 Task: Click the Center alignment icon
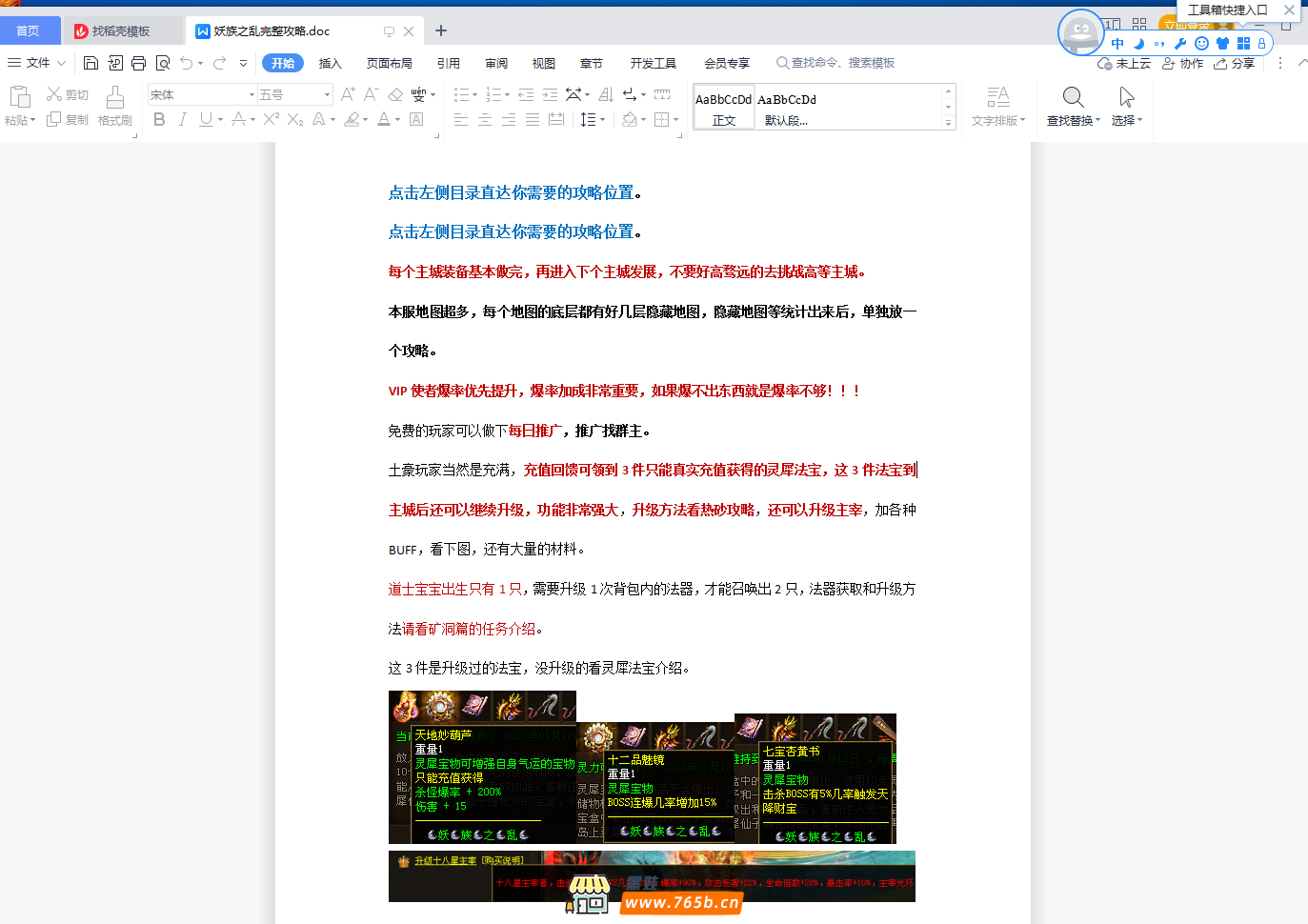485,120
